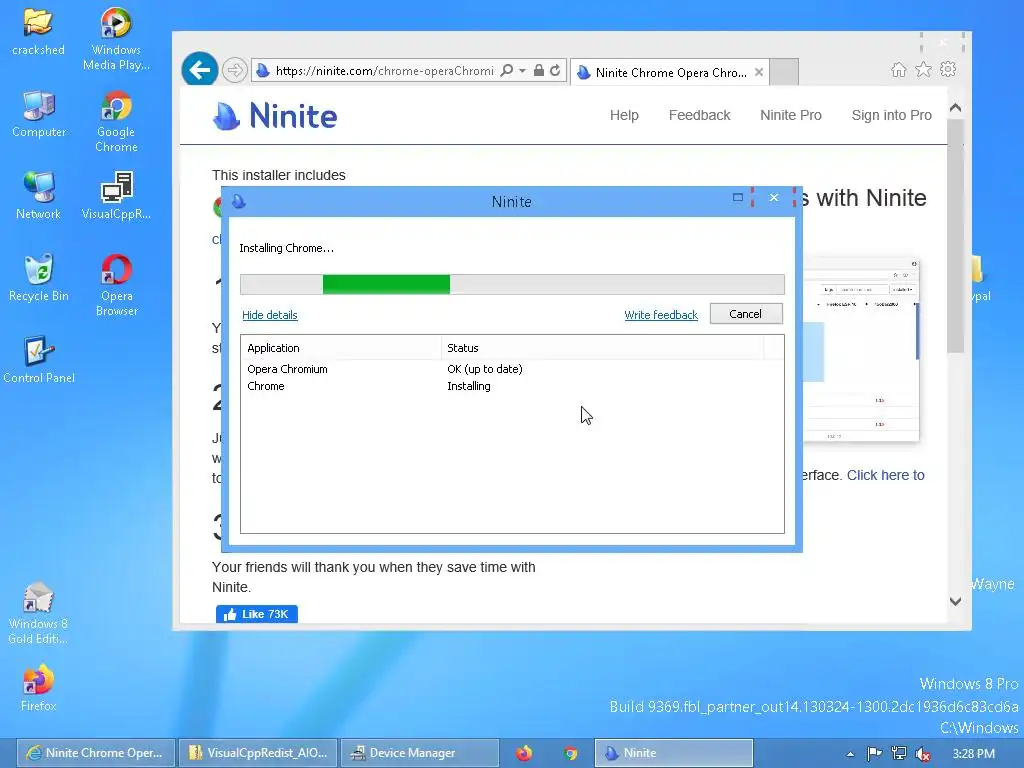Image resolution: width=1024 pixels, height=768 pixels.
Task: Open the Network desktop icon
Action: pos(39,196)
